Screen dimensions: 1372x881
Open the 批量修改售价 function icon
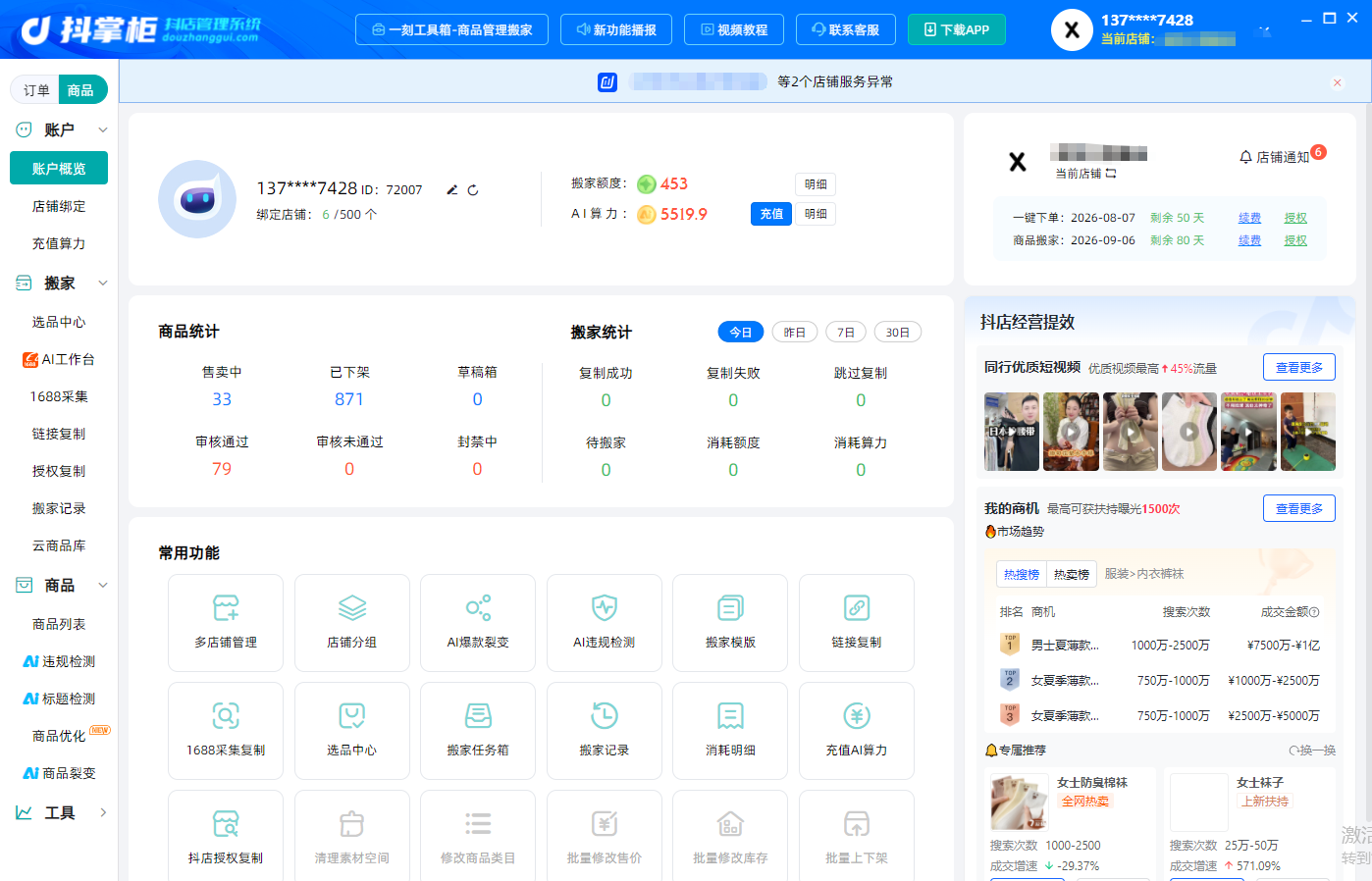[x=605, y=823]
